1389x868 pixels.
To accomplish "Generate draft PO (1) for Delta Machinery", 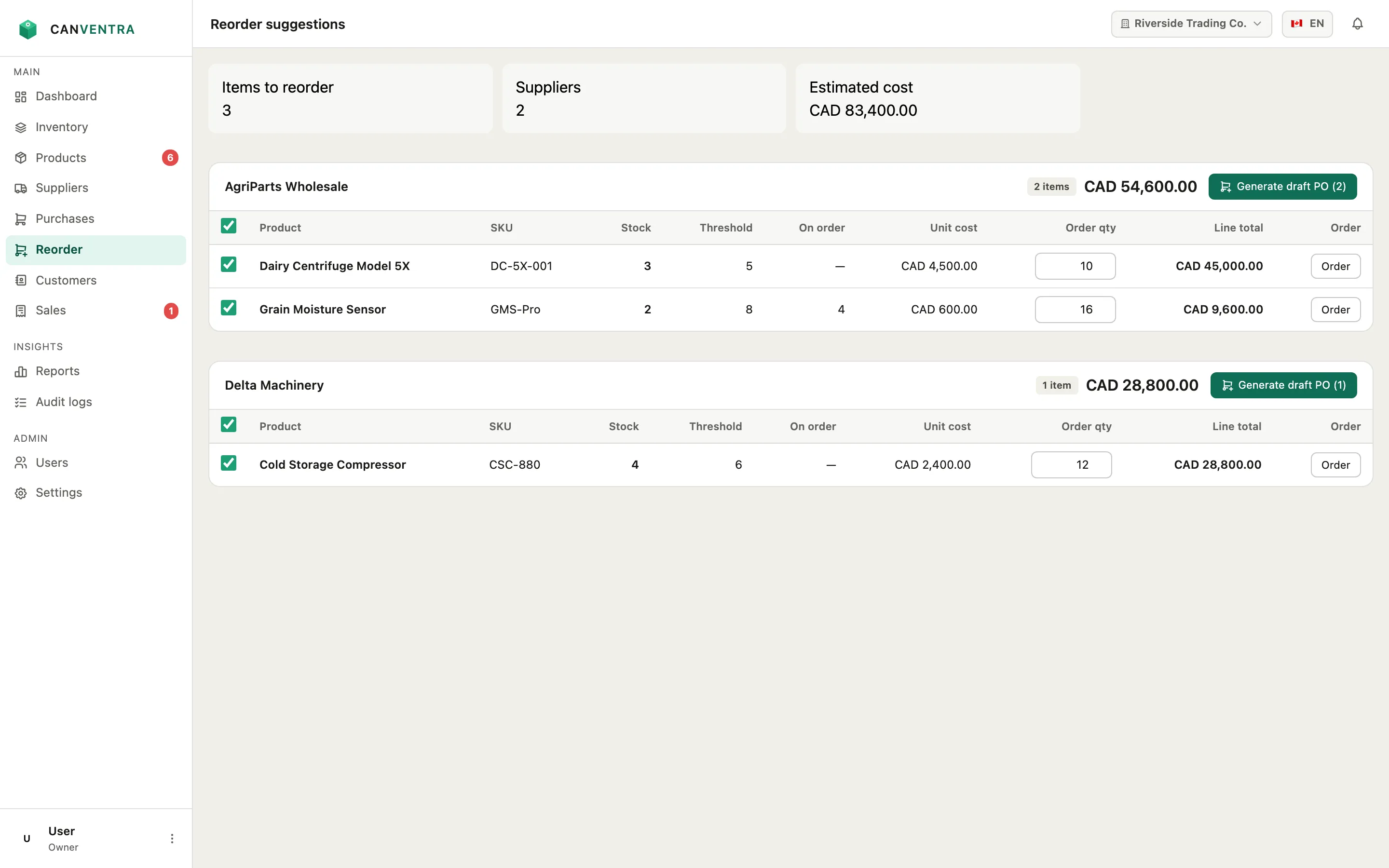I will pos(1283,385).
